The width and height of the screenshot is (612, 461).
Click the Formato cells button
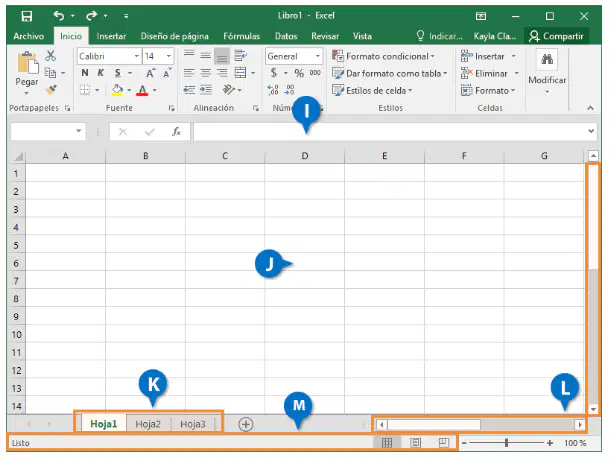click(x=488, y=91)
